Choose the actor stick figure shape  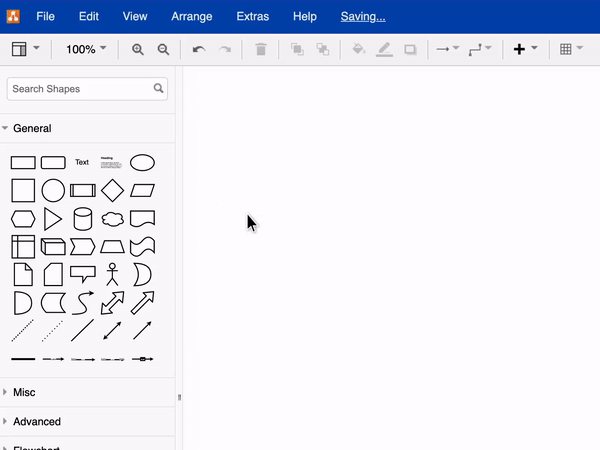pos(112,274)
